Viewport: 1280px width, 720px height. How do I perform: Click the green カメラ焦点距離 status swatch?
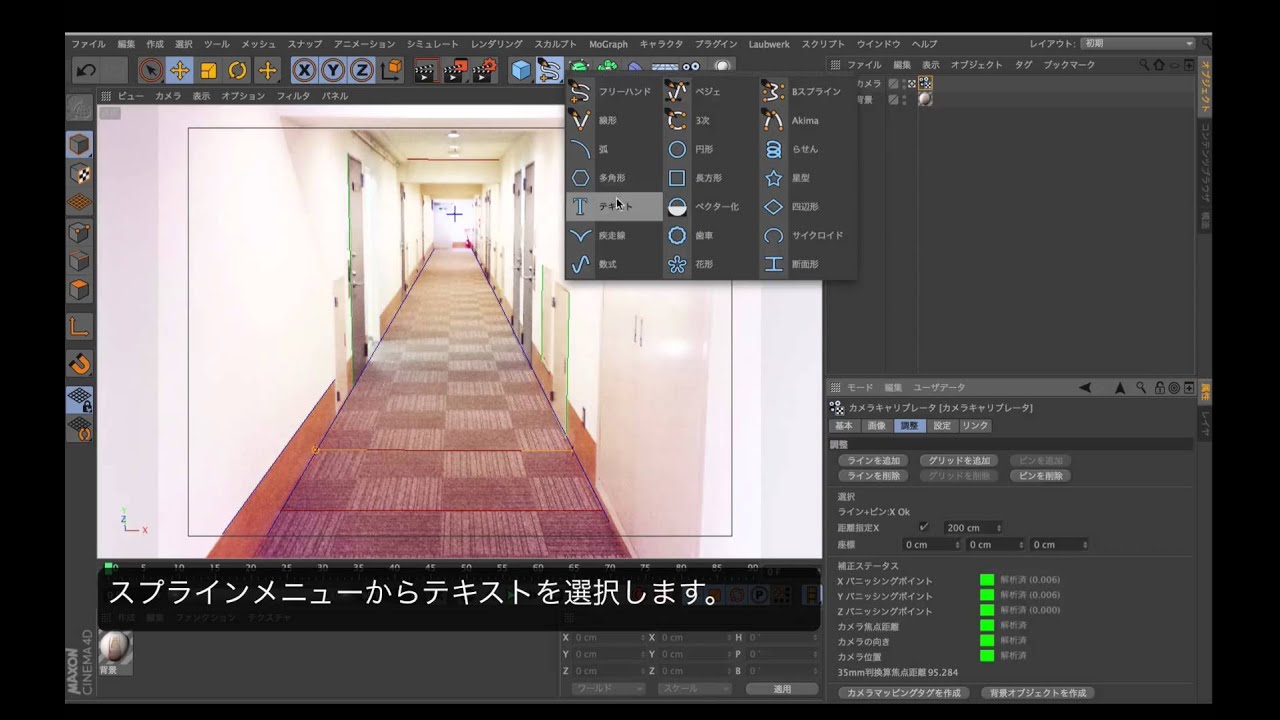(x=987, y=626)
